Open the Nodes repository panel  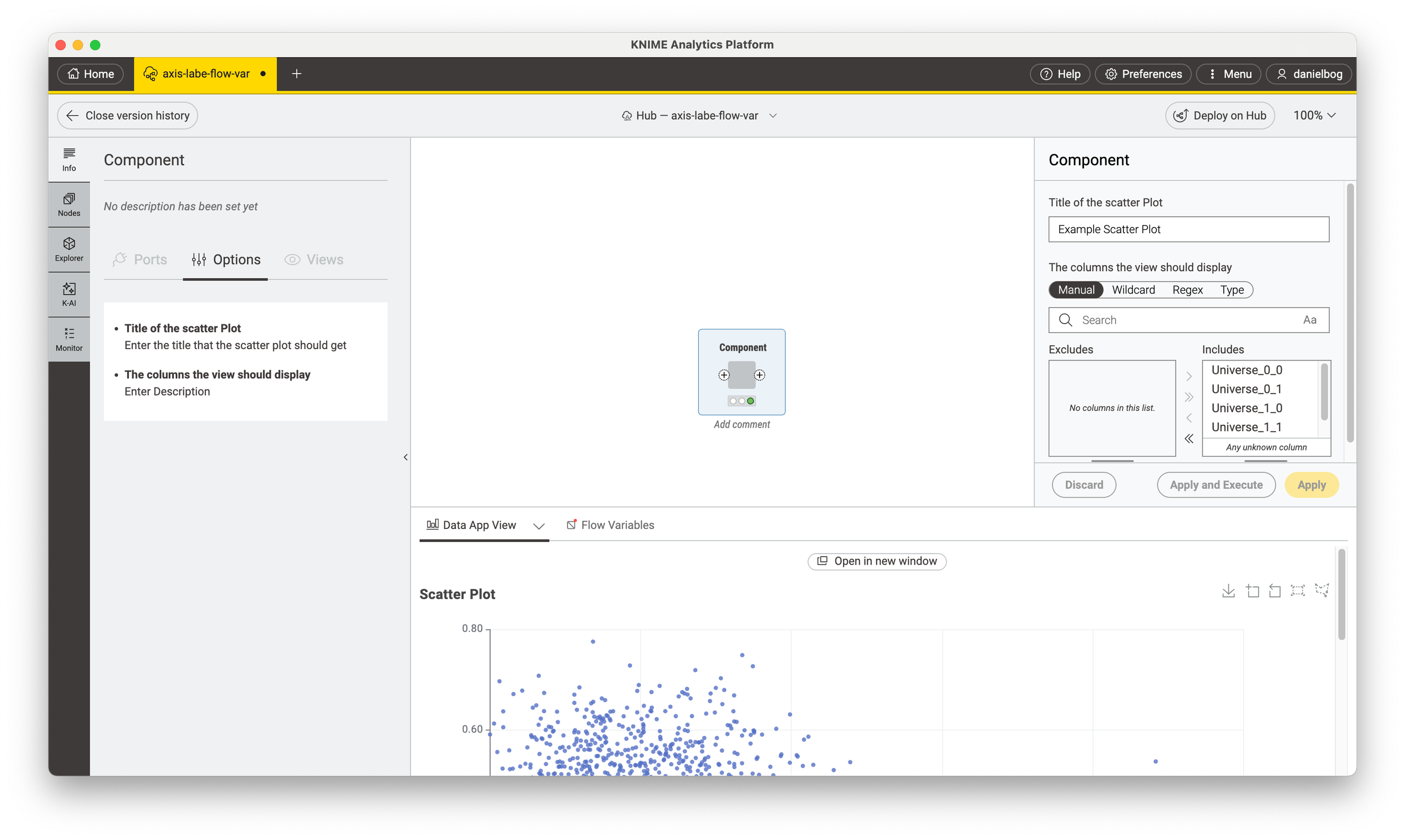click(x=69, y=205)
